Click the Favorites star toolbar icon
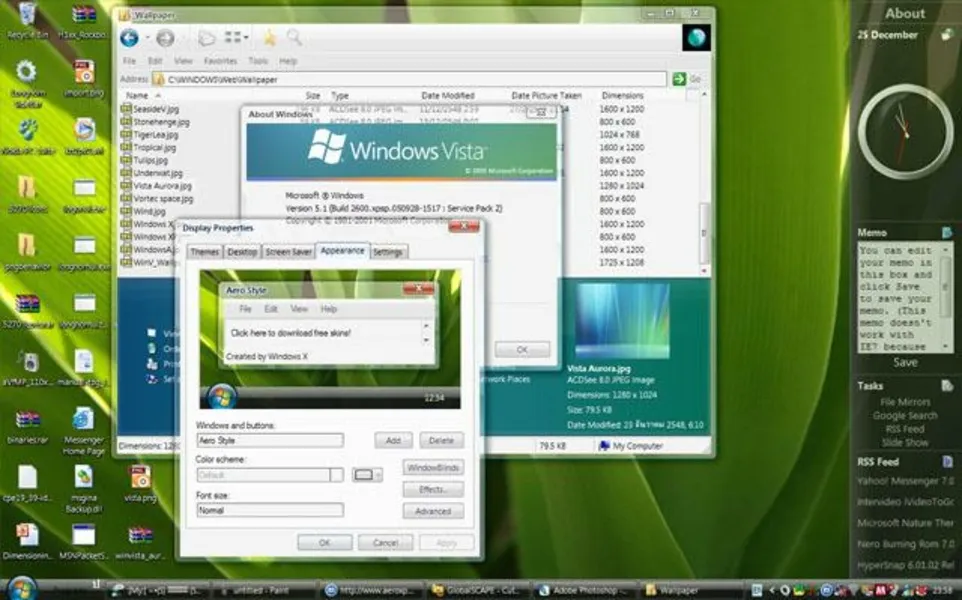The image size is (962, 600). click(269, 38)
